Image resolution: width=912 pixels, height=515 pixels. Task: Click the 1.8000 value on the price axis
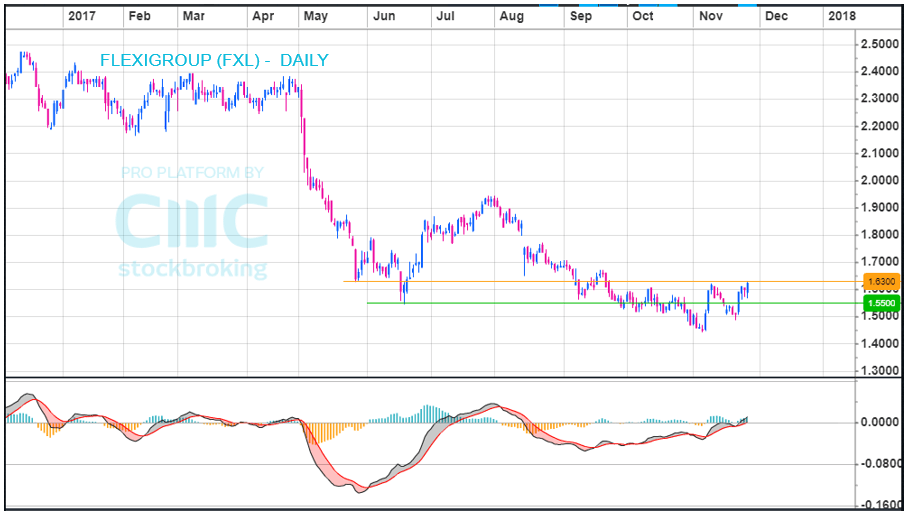tap(880, 235)
